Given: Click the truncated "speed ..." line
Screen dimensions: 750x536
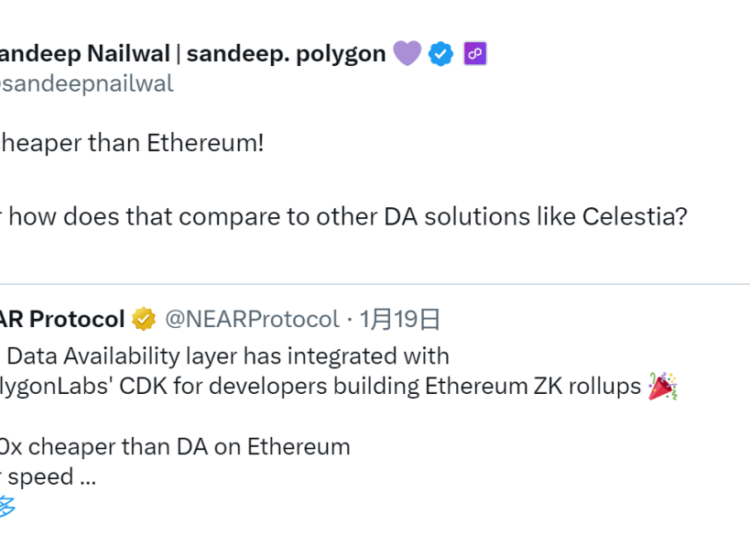Looking at the screenshot, I should (x=48, y=476).
